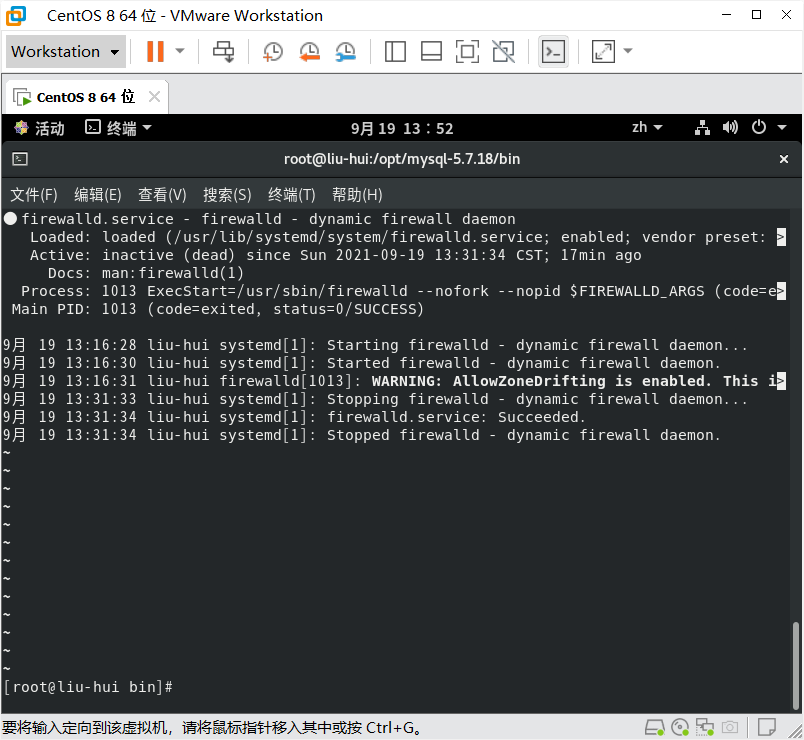Open the 活动 activities overview
The width and height of the screenshot is (804, 740).
39,128
